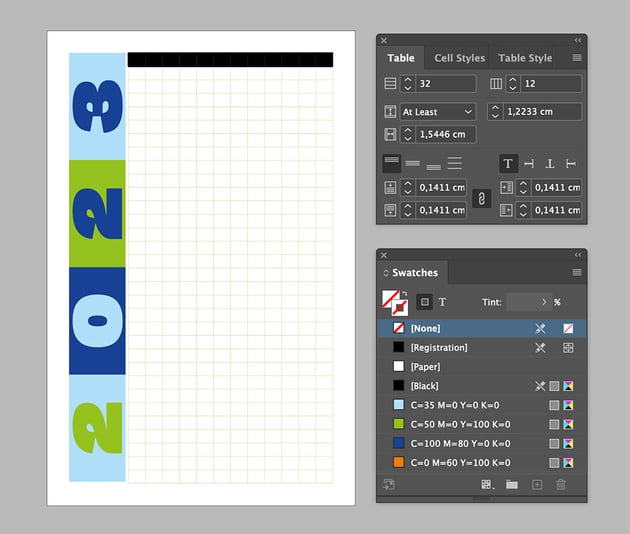The image size is (630, 534).
Task: Click the bottom cell inset icon
Action: tap(390, 210)
